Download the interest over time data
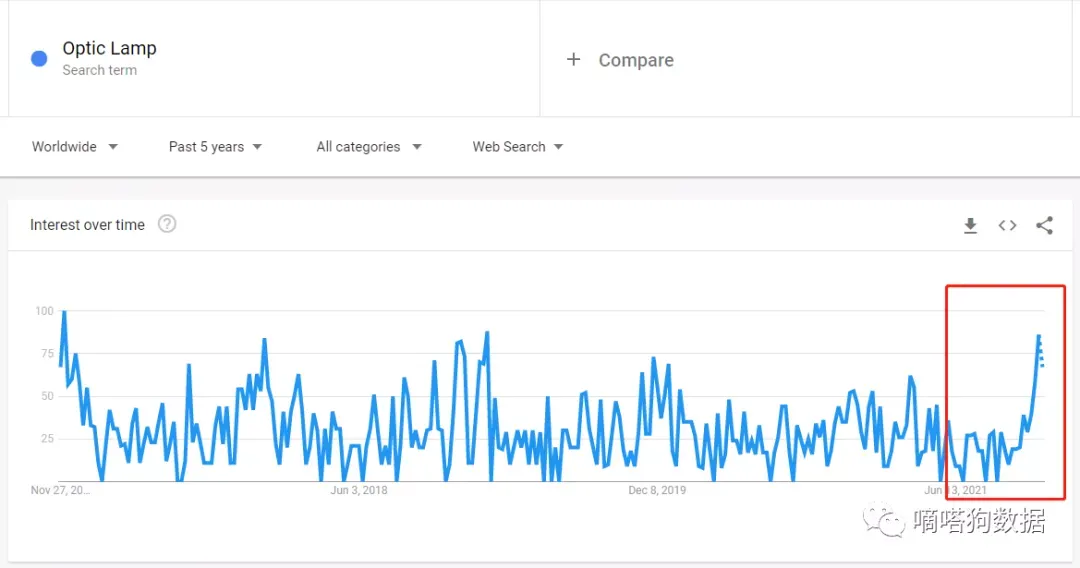Image resolution: width=1080 pixels, height=568 pixels. [x=970, y=225]
